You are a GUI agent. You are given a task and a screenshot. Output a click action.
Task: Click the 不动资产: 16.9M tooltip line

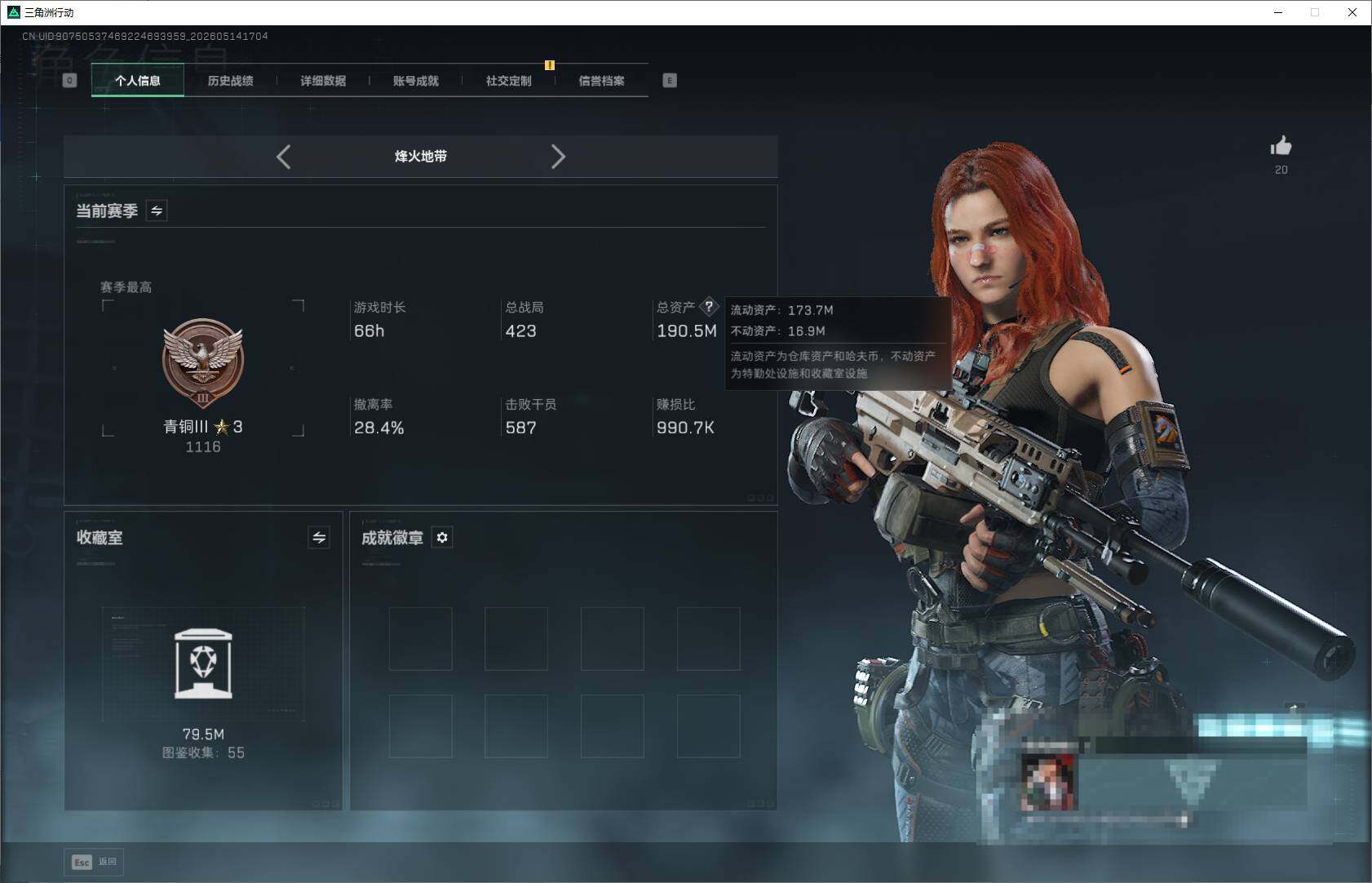(x=777, y=331)
